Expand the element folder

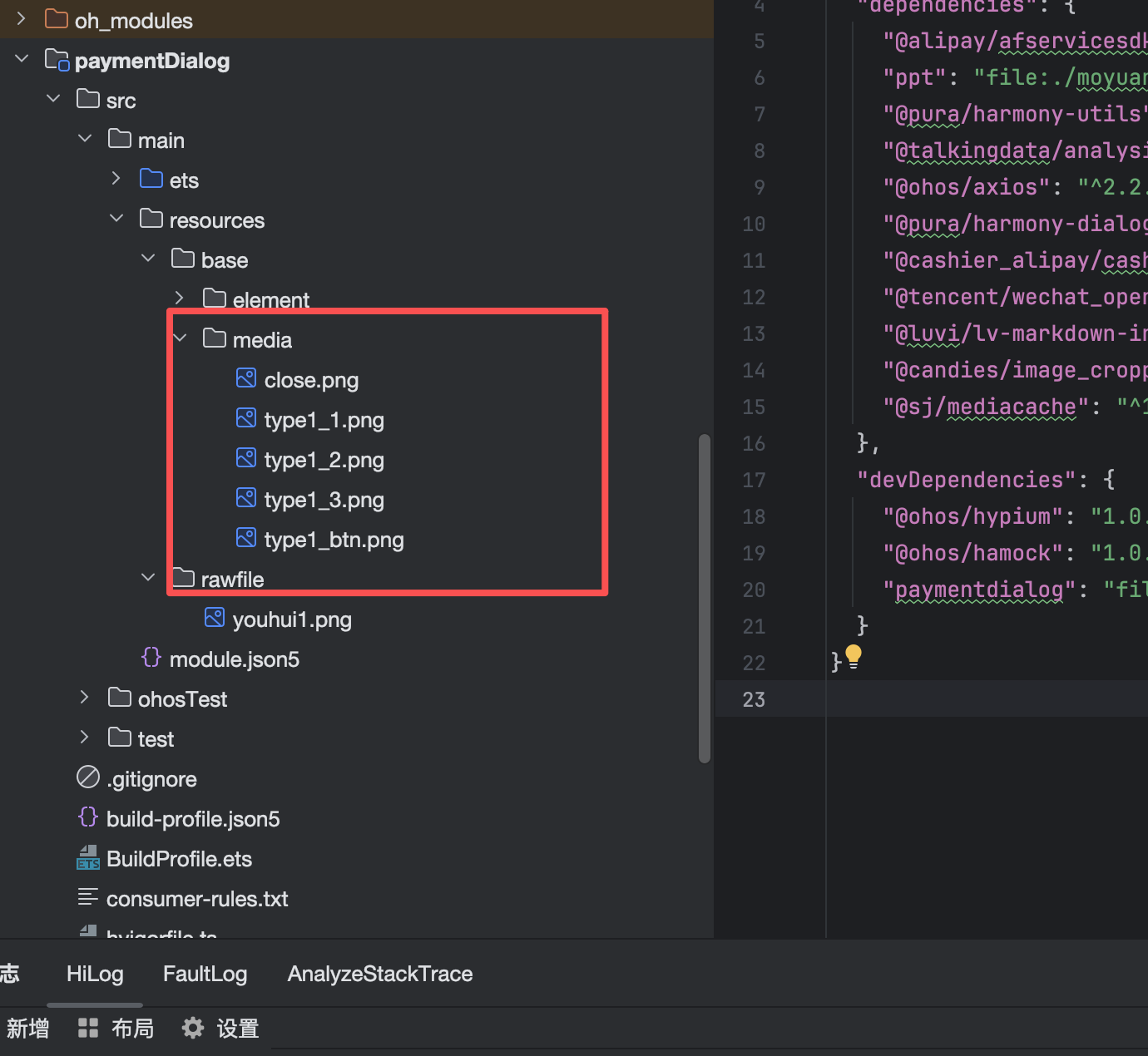point(180,299)
